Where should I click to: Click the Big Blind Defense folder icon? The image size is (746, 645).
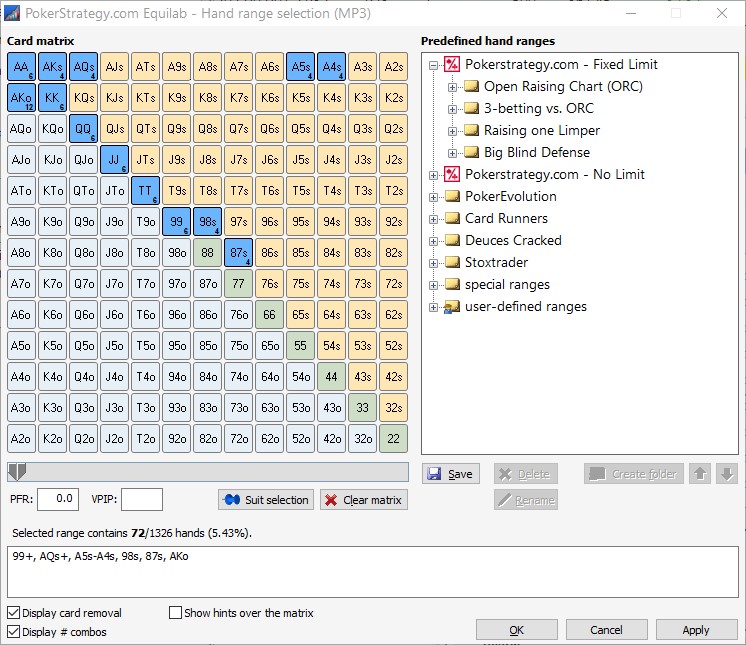pyautogui.click(x=471, y=152)
